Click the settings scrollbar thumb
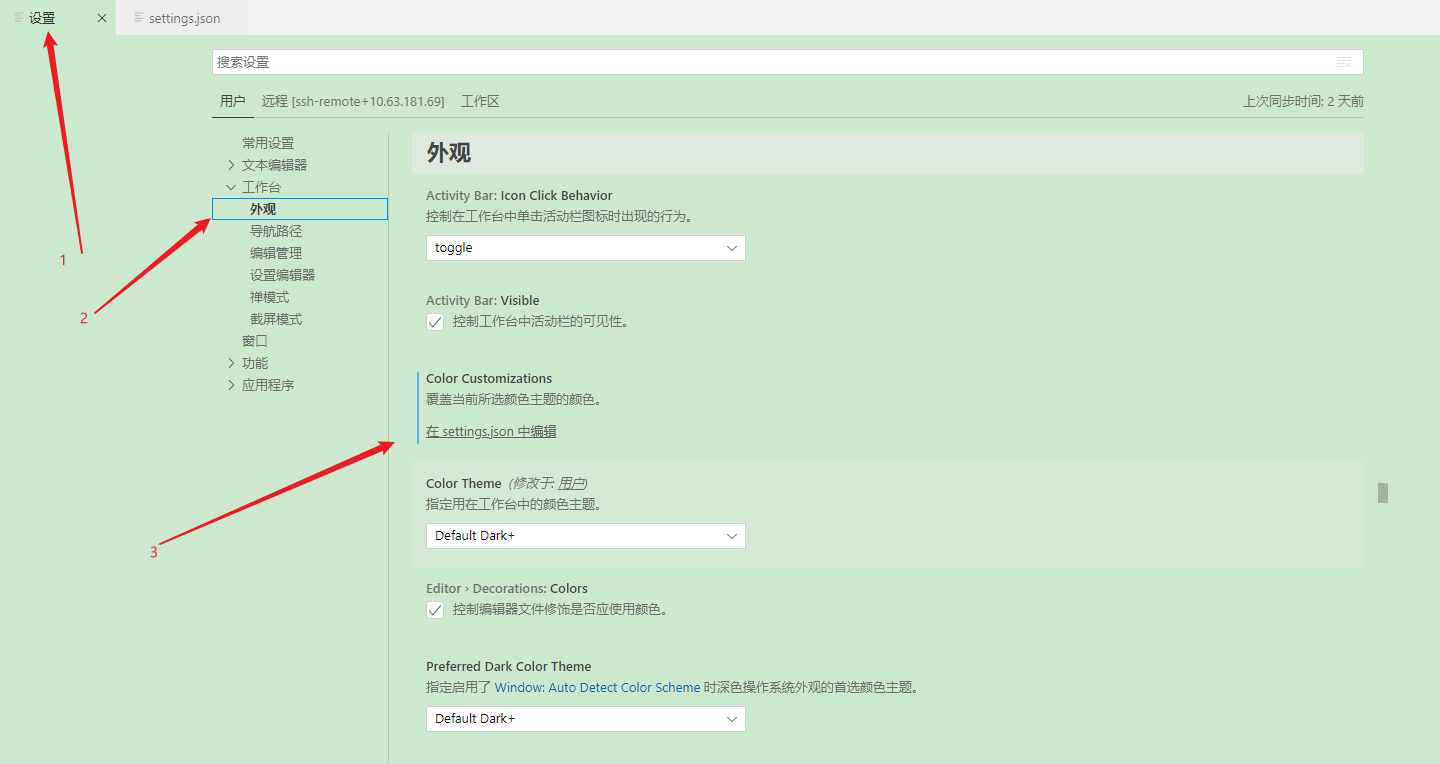The image size is (1440, 764). (1383, 493)
